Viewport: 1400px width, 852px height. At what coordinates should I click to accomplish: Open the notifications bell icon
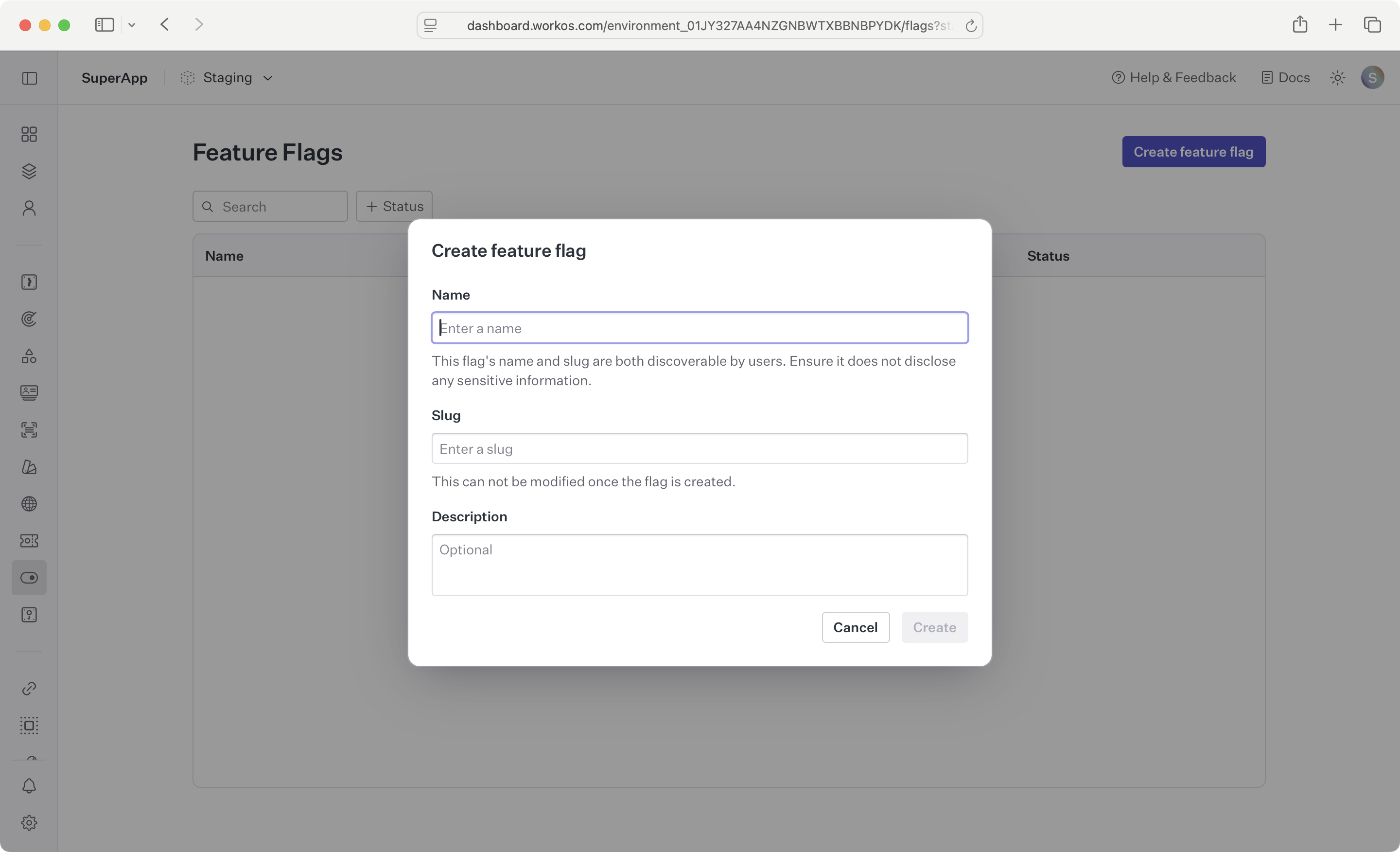click(29, 786)
